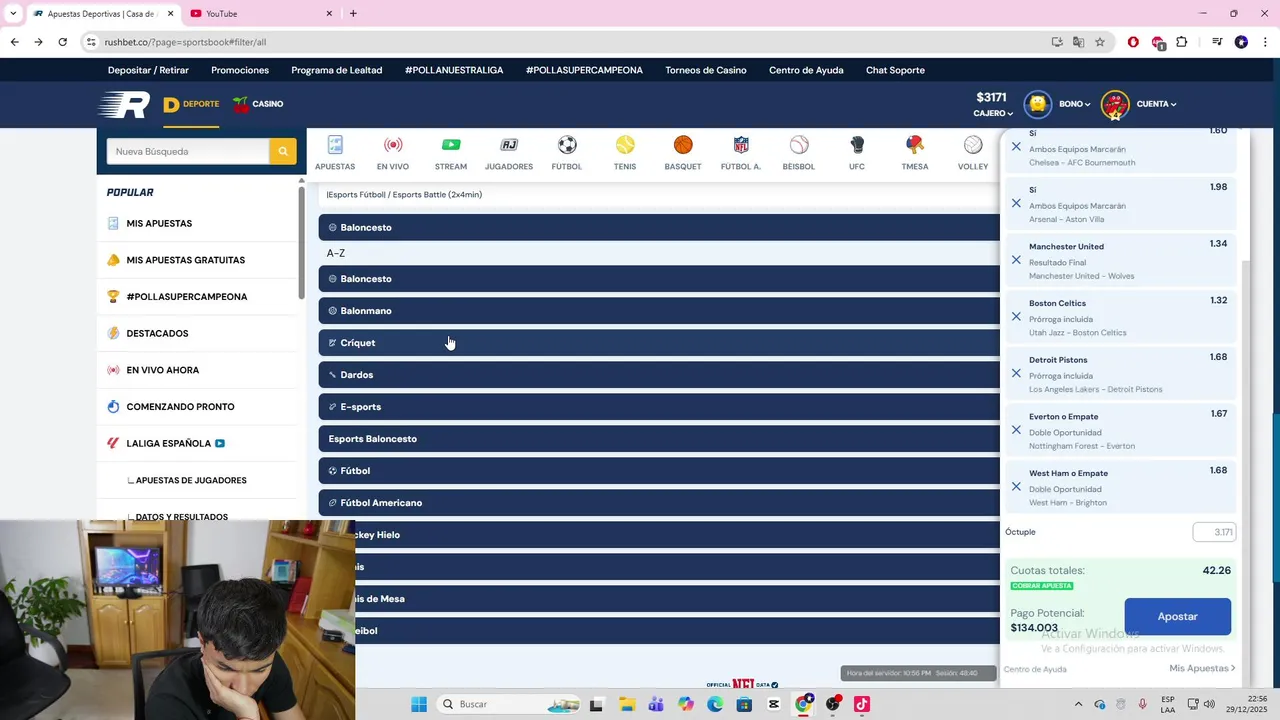This screenshot has height=720, width=1280.
Task: Click the Bono piggy bank icon
Action: [1038, 104]
